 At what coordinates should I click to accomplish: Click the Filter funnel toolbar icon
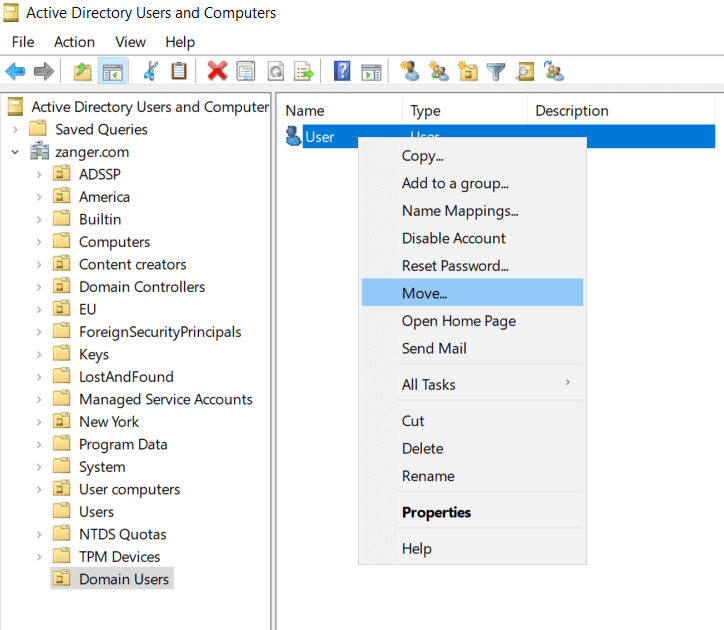(496, 71)
